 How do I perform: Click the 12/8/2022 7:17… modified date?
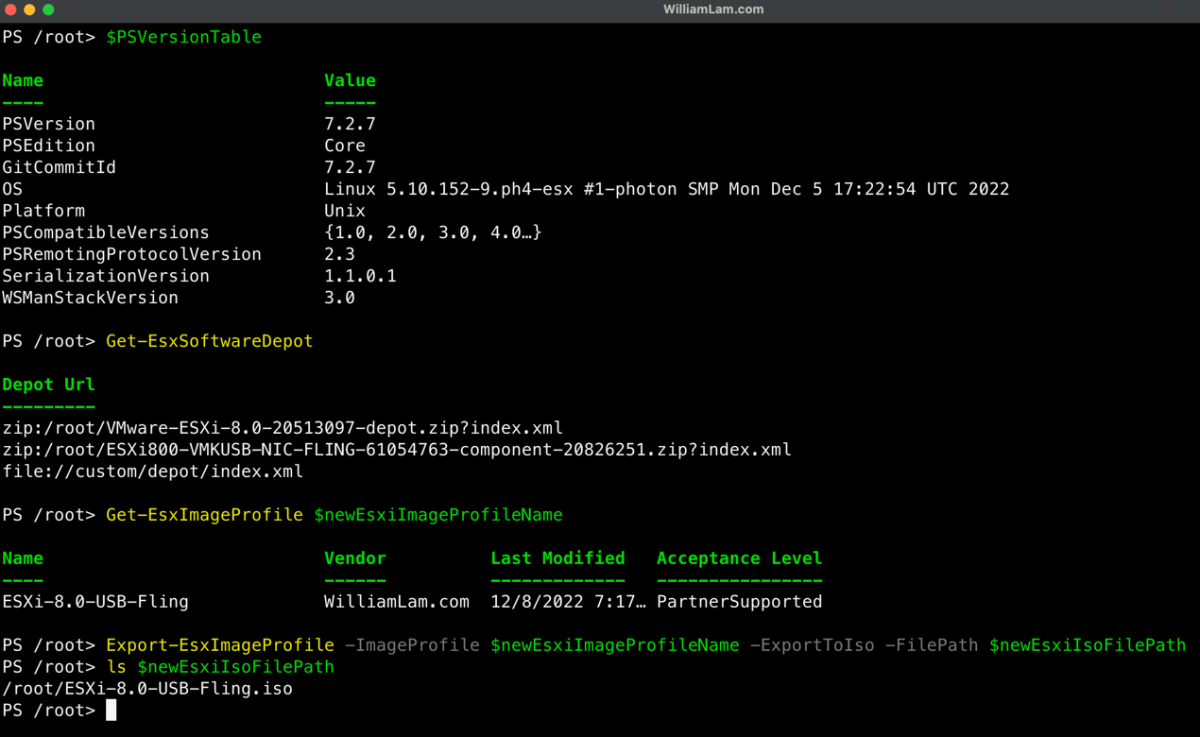pyautogui.click(x=569, y=602)
